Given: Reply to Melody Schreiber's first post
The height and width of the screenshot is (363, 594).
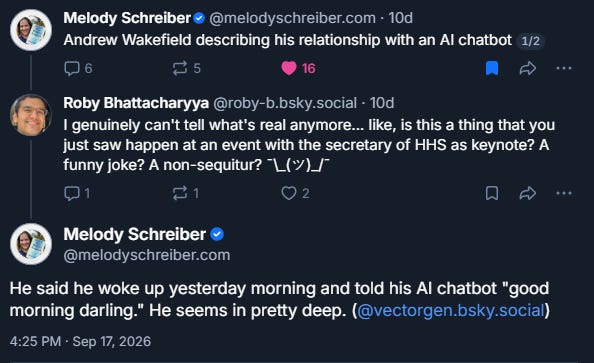Looking at the screenshot, I should 78,69.
